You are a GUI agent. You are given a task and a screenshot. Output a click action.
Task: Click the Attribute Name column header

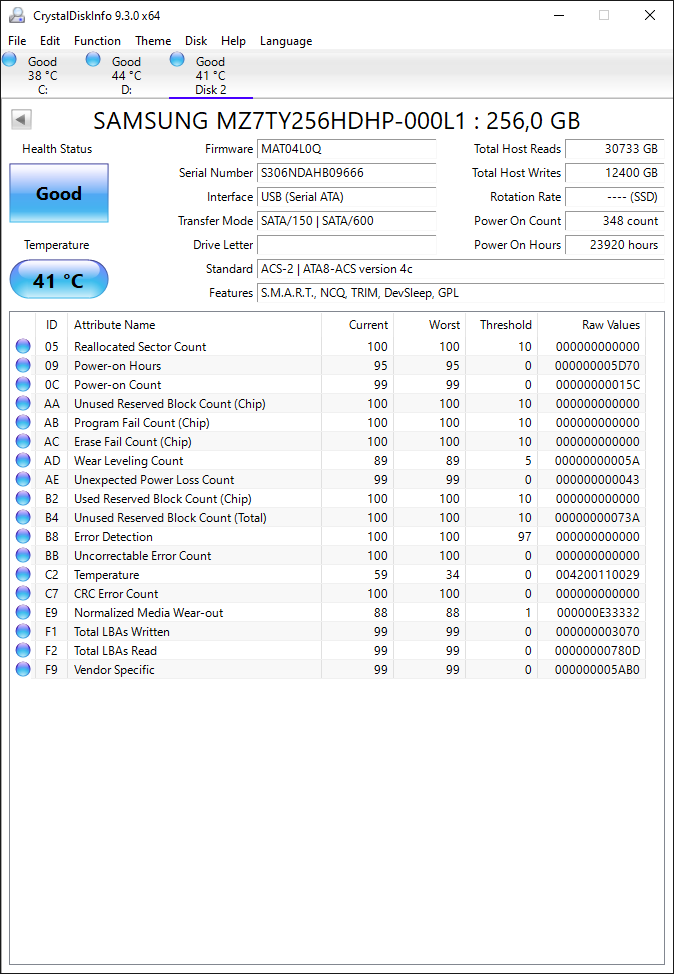194,325
